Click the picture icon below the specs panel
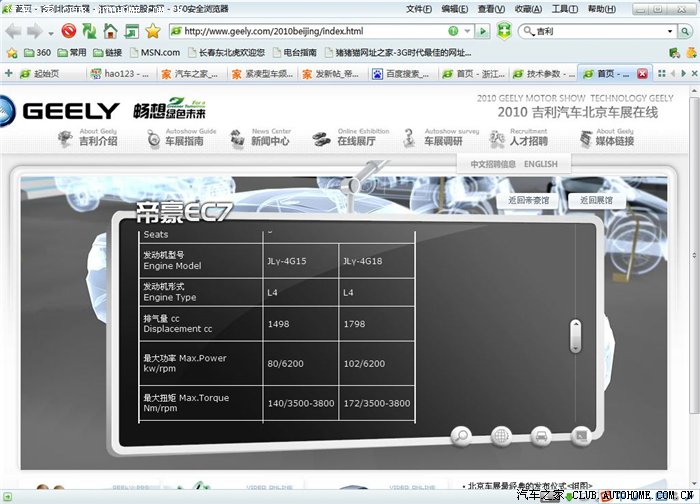Viewport: 700px width, 504px height. pyautogui.click(x=580, y=435)
